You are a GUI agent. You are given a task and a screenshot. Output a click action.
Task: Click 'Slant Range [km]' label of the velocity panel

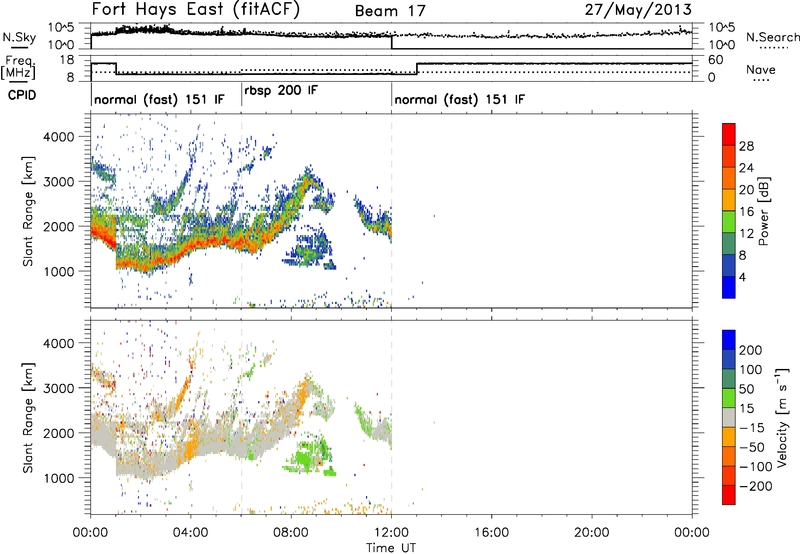pos(28,417)
